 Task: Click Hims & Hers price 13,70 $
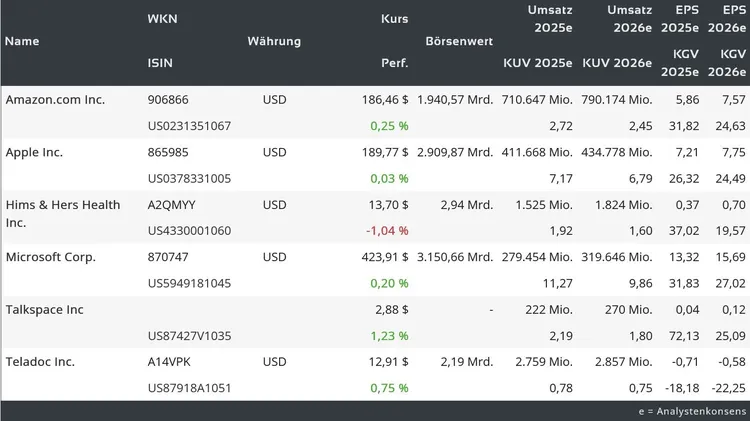tap(388, 205)
